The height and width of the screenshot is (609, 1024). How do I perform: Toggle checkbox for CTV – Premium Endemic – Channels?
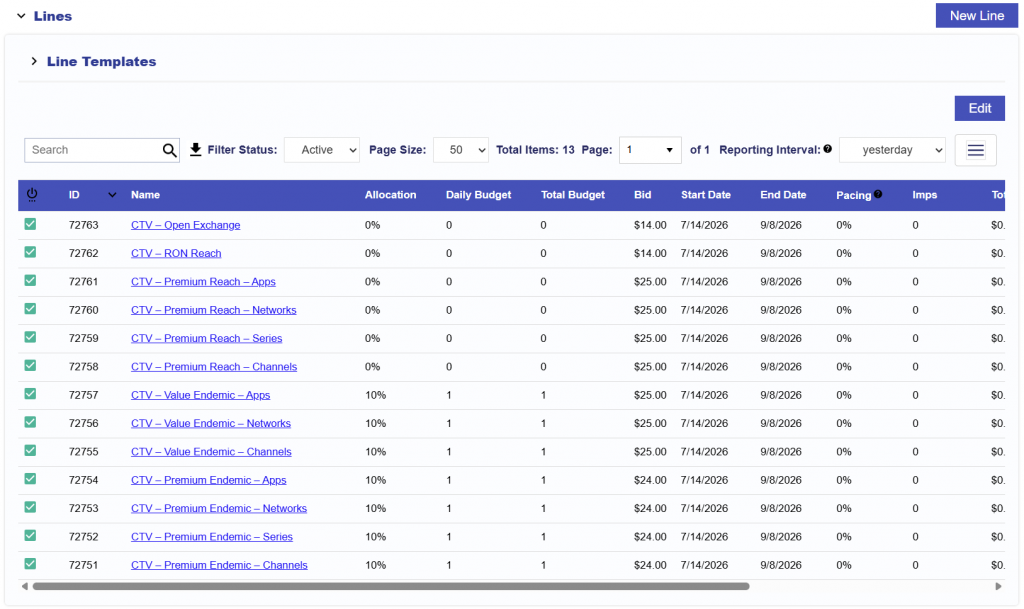(x=30, y=564)
